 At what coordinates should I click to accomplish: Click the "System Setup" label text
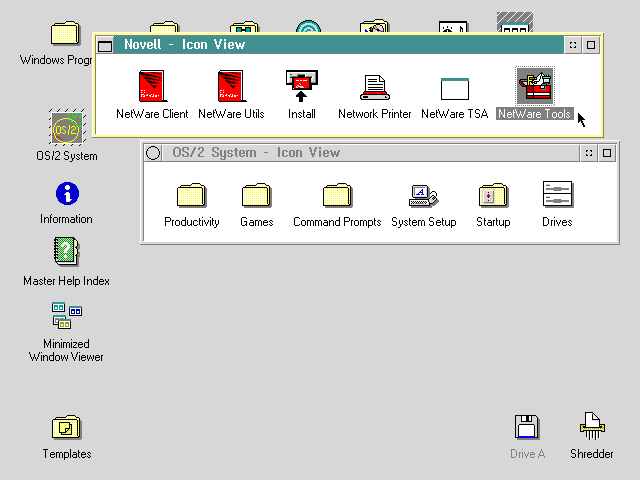424,222
